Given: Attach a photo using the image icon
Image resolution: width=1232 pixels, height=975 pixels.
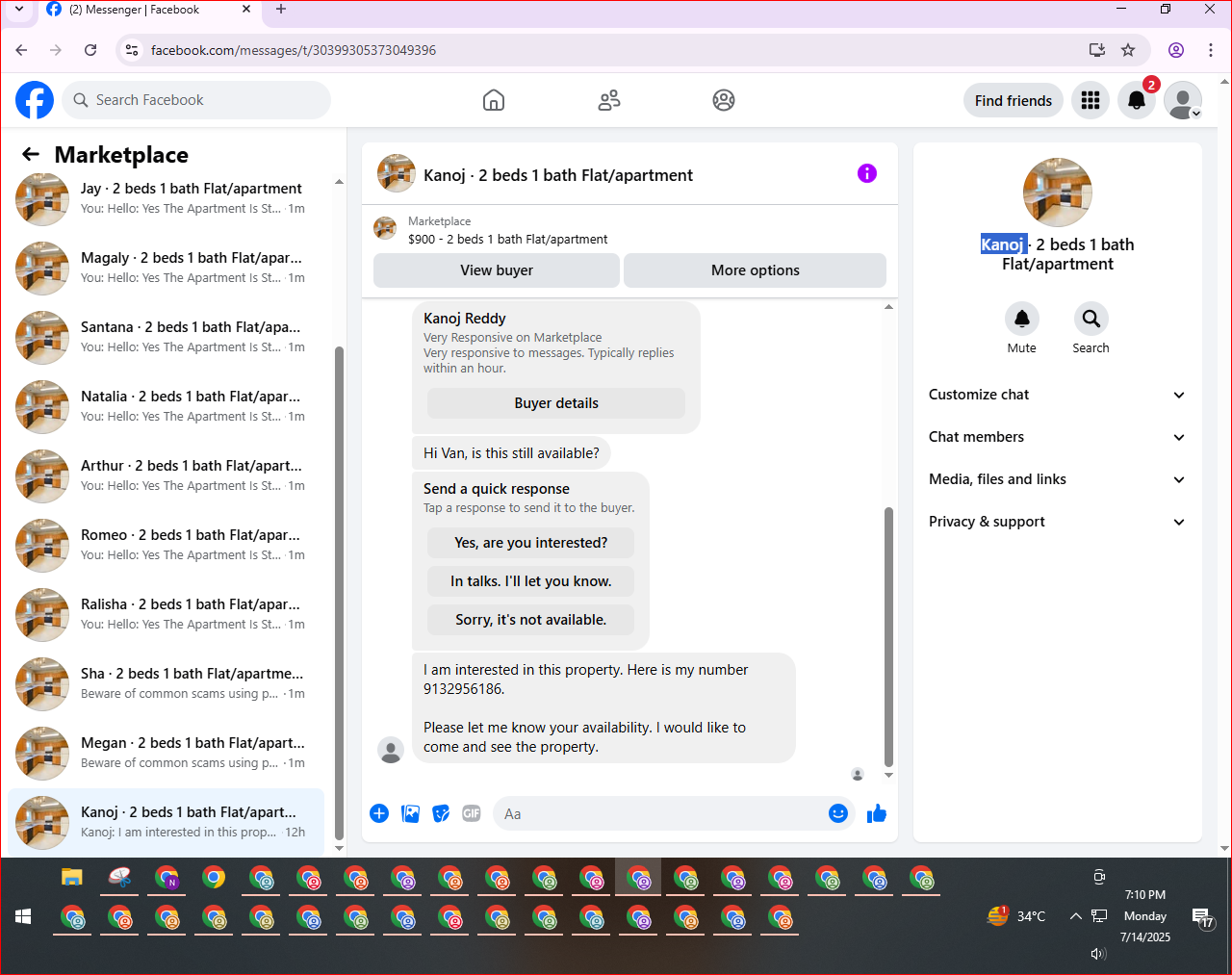Looking at the screenshot, I should click(410, 813).
